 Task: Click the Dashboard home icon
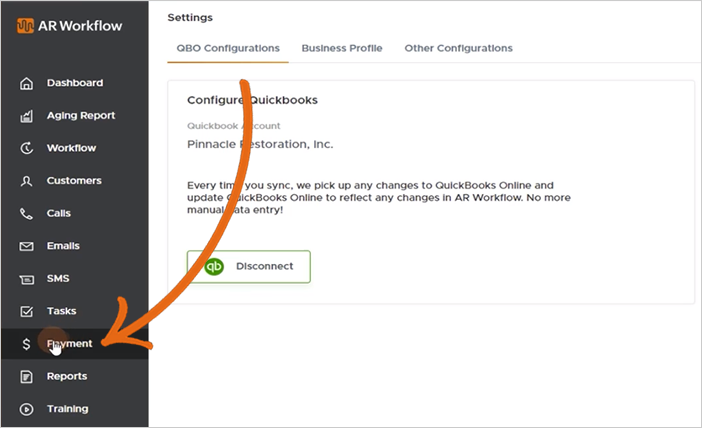(x=27, y=83)
